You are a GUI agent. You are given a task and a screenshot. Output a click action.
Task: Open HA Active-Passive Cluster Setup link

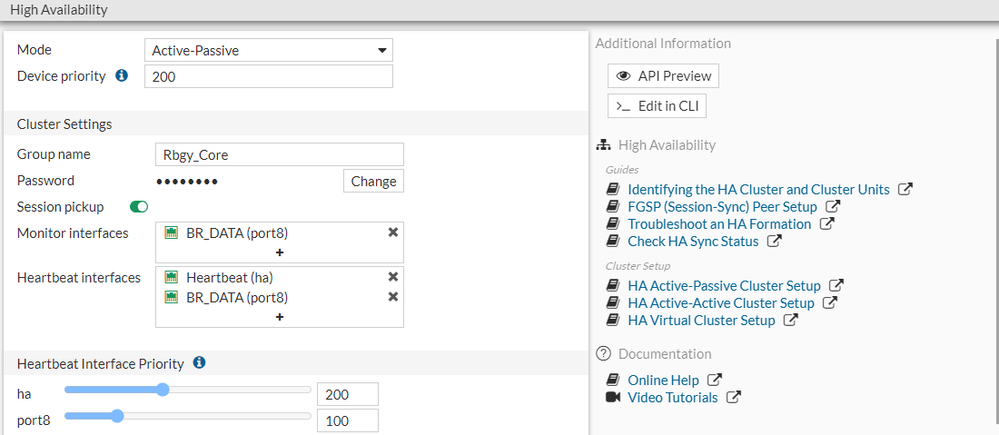724,286
